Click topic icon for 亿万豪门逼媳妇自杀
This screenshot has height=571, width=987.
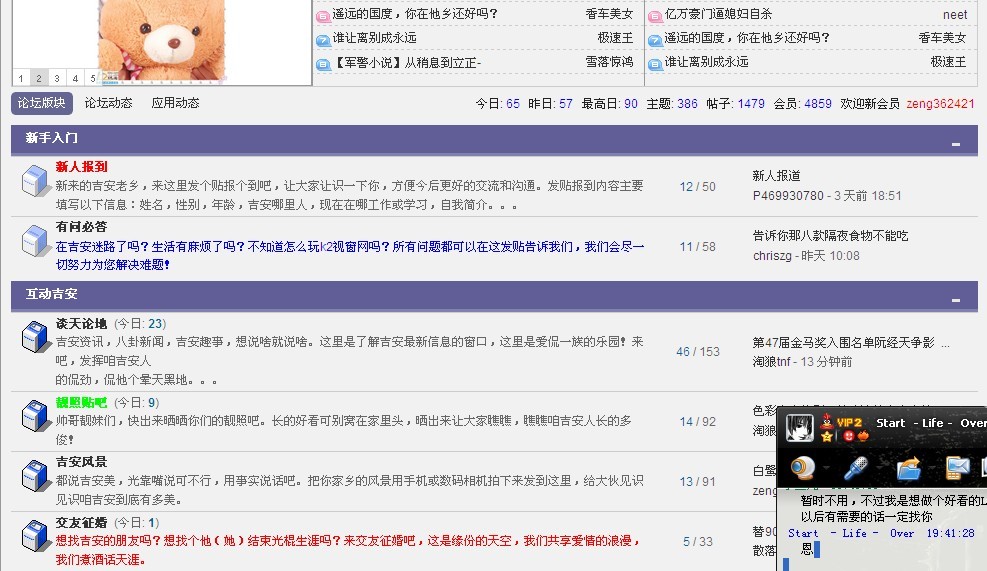coord(655,16)
